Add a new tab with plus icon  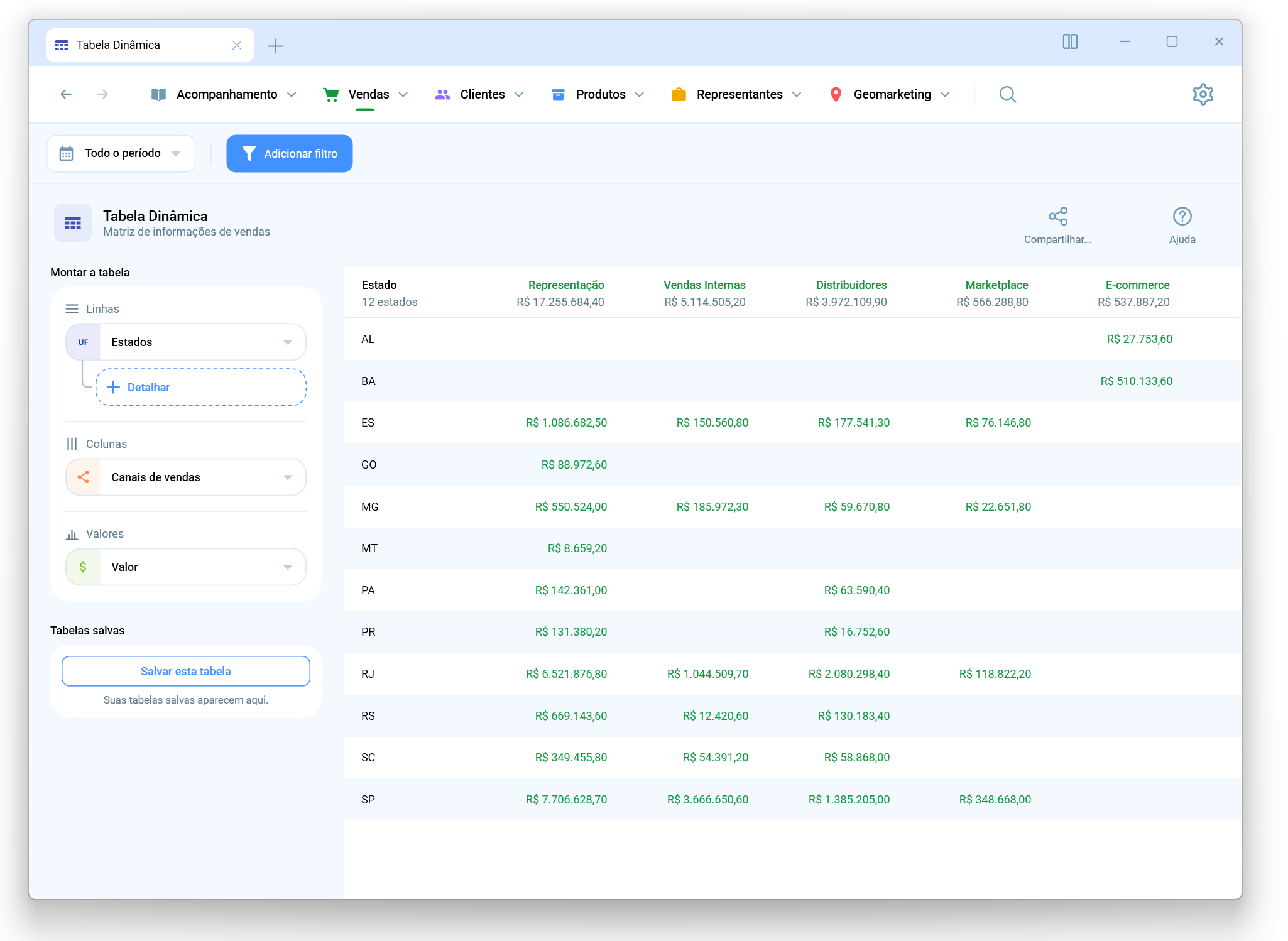tap(275, 46)
